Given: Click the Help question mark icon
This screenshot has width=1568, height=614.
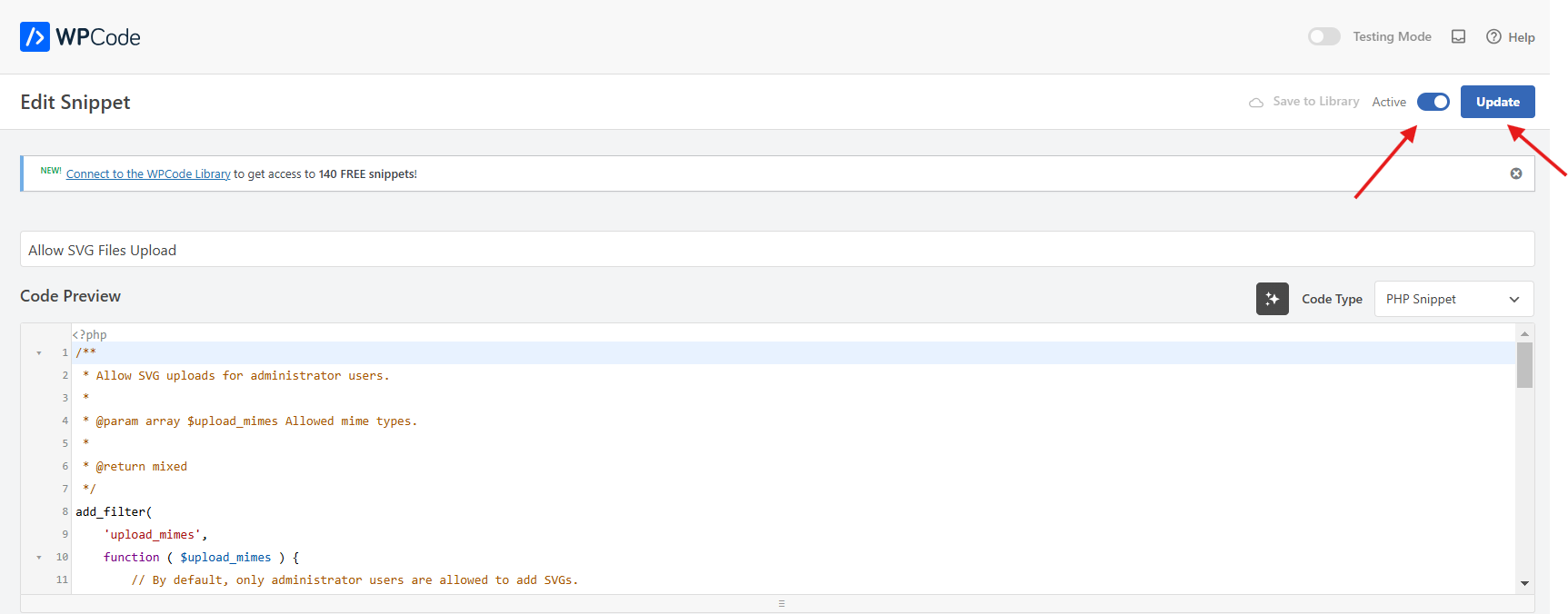Looking at the screenshot, I should (1493, 37).
